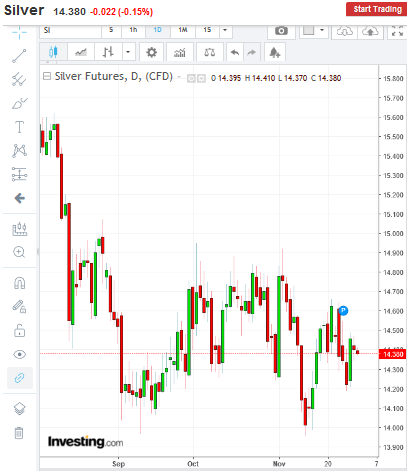Click the Sep label on time axis
Screen dimensions: 407x471
pyautogui.click(x=118, y=464)
